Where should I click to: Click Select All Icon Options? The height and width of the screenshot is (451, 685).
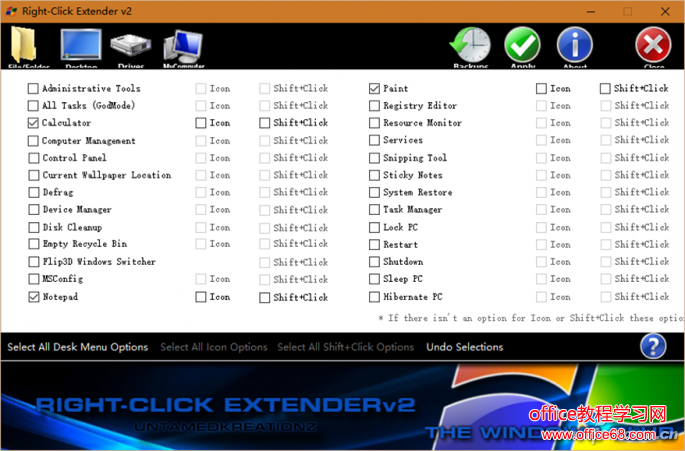point(214,347)
